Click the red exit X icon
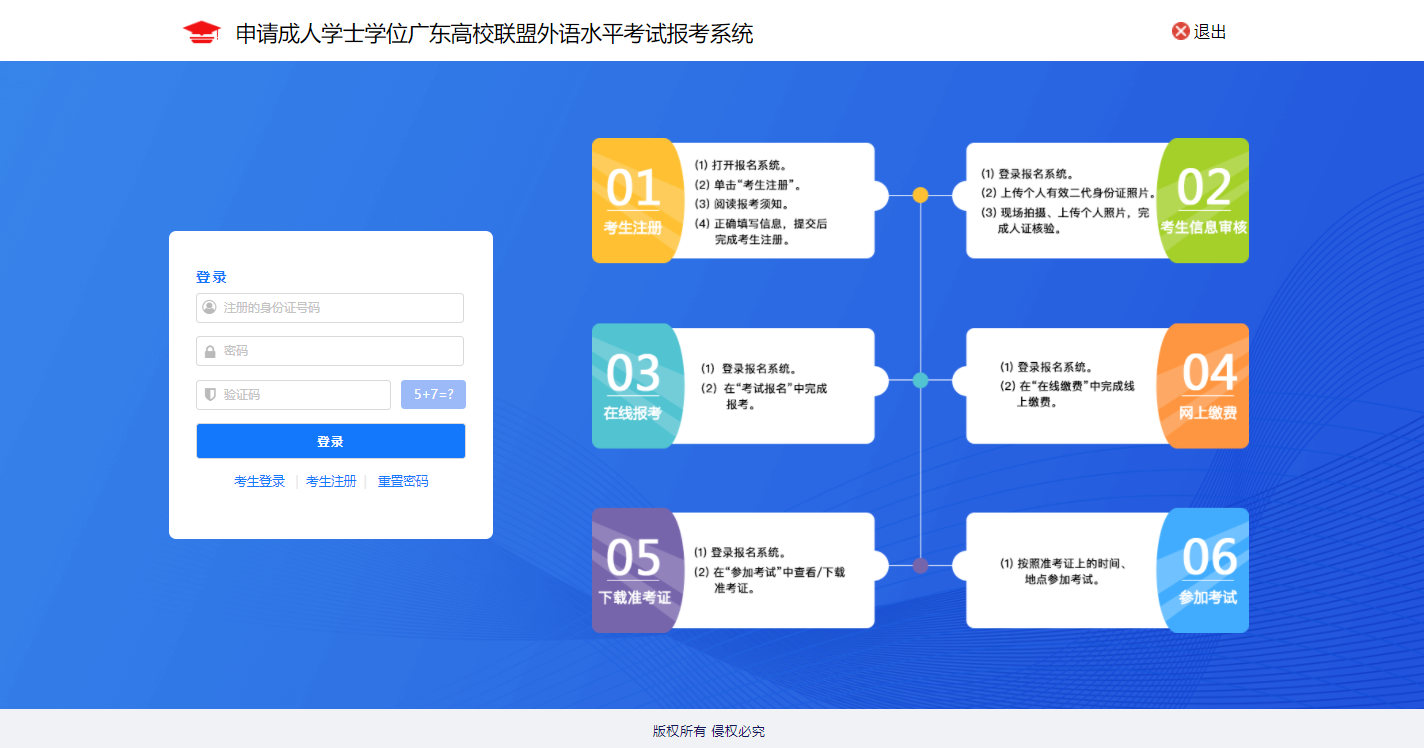The image size is (1424, 748). tap(1180, 32)
